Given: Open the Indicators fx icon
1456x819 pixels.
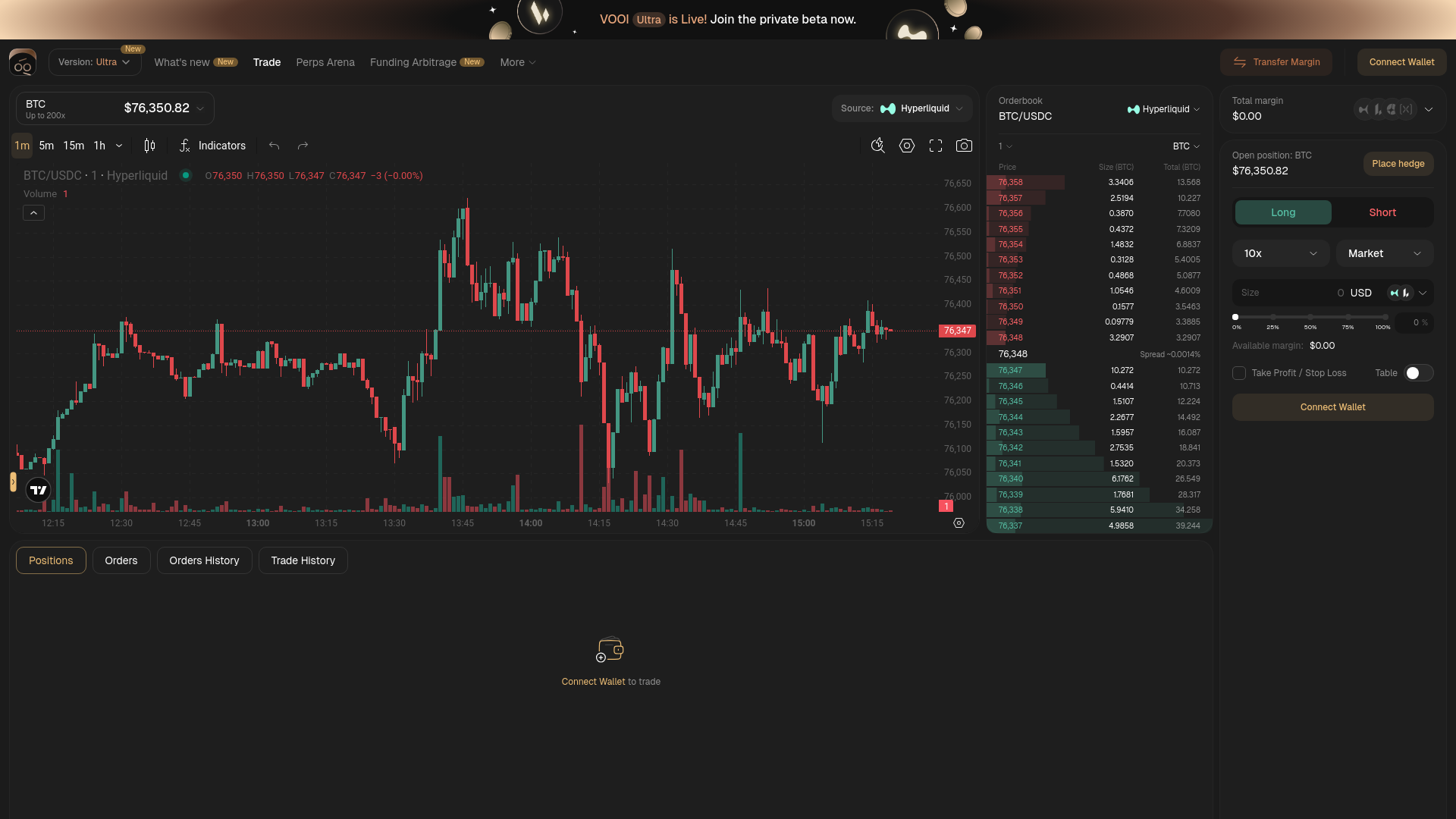Looking at the screenshot, I should (184, 146).
